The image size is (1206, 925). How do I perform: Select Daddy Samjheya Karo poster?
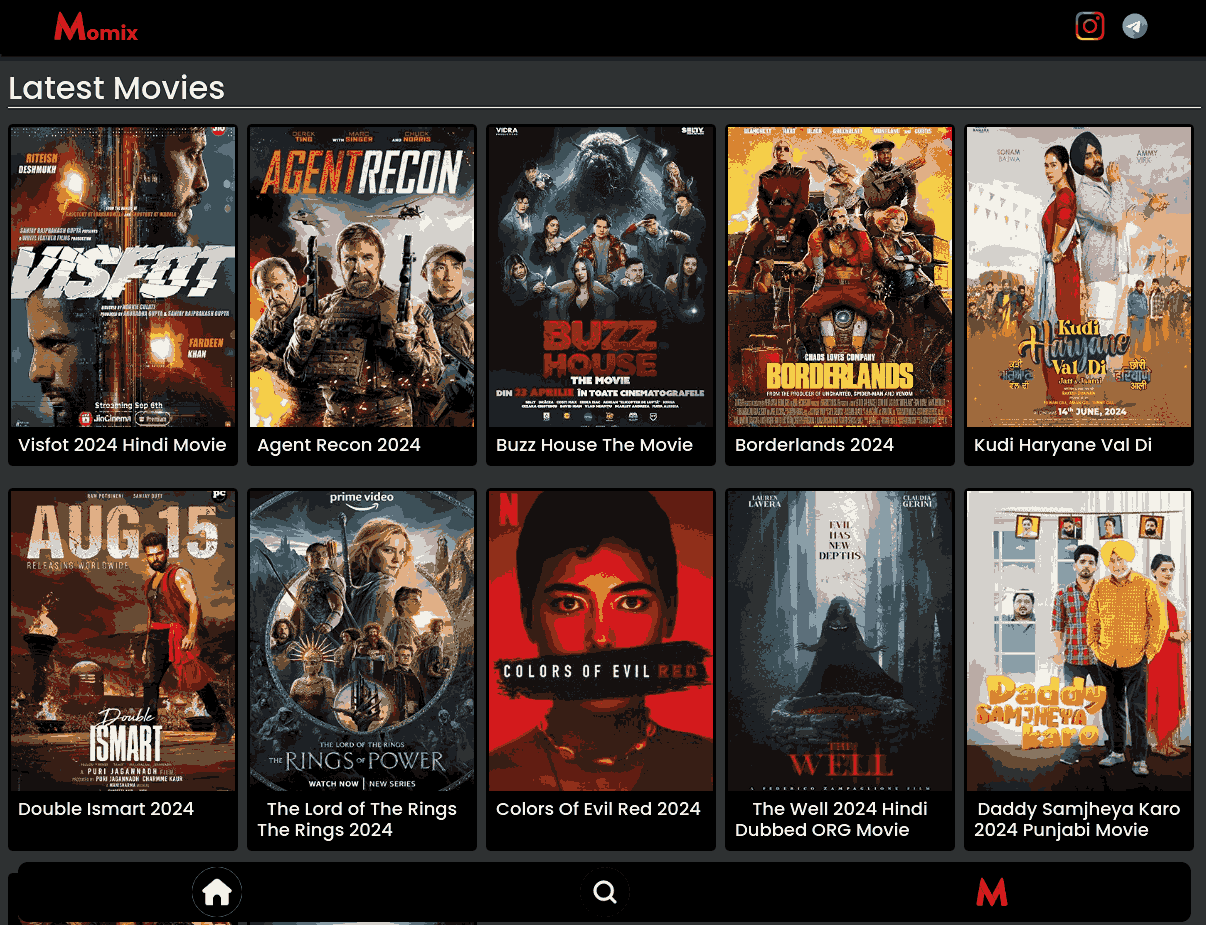(1079, 640)
